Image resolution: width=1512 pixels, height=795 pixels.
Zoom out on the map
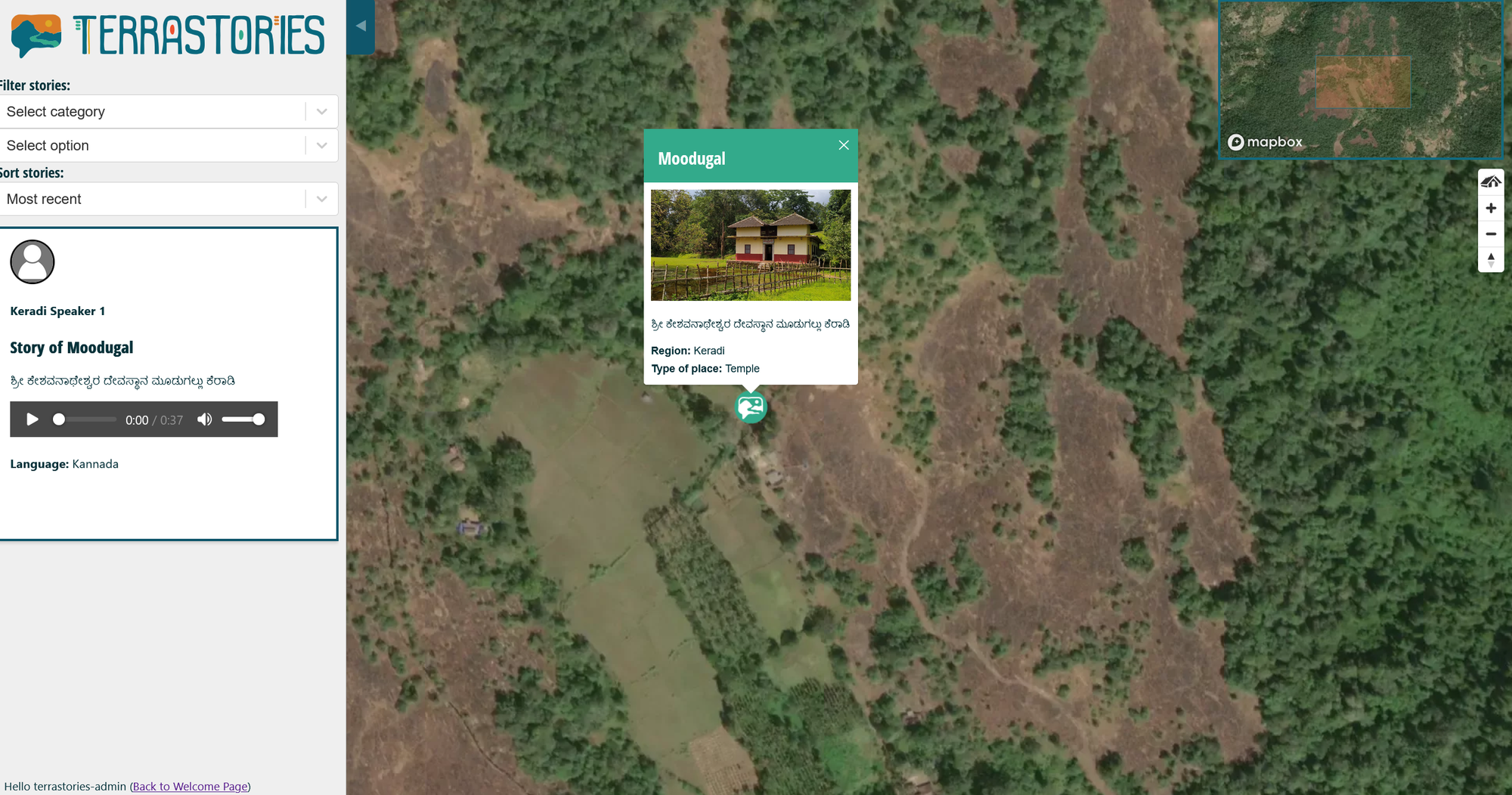click(1491, 234)
